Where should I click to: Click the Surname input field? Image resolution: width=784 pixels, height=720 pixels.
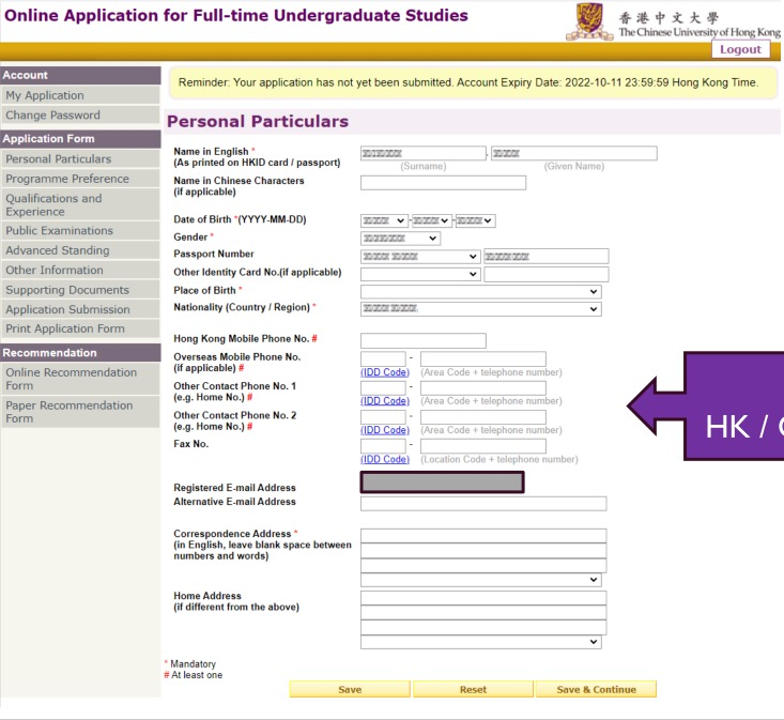coord(423,153)
